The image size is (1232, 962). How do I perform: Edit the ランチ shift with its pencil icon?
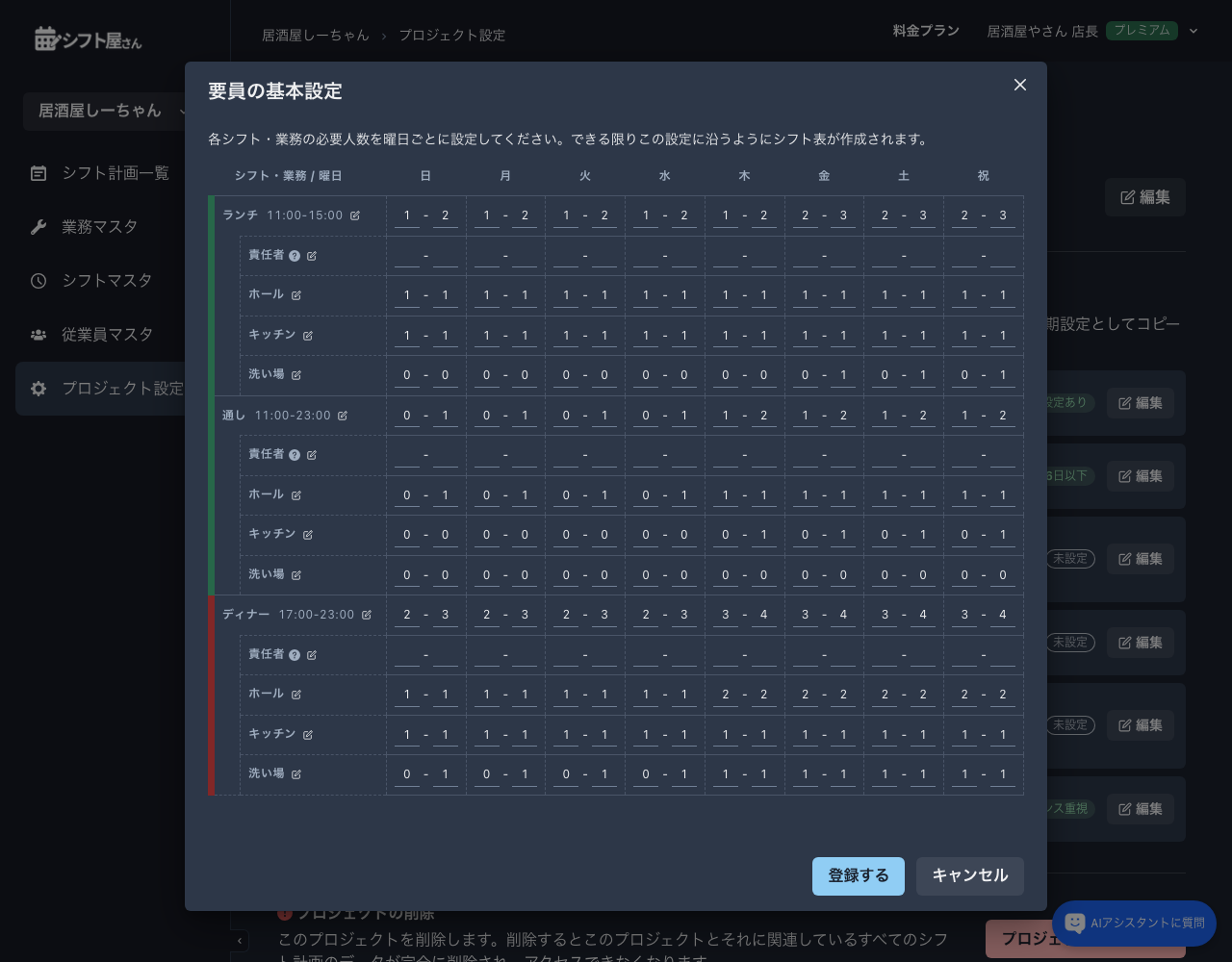tap(355, 215)
